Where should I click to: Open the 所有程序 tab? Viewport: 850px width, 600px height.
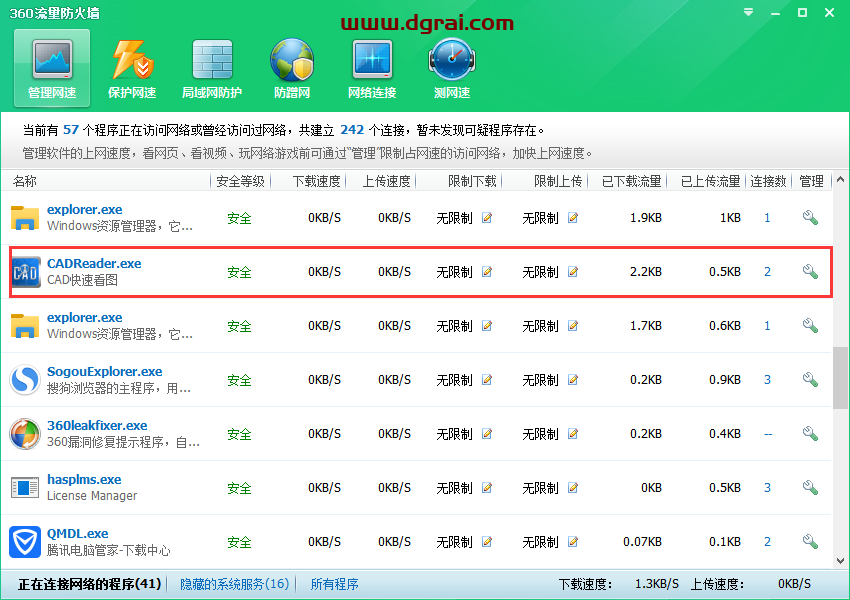click(334, 583)
